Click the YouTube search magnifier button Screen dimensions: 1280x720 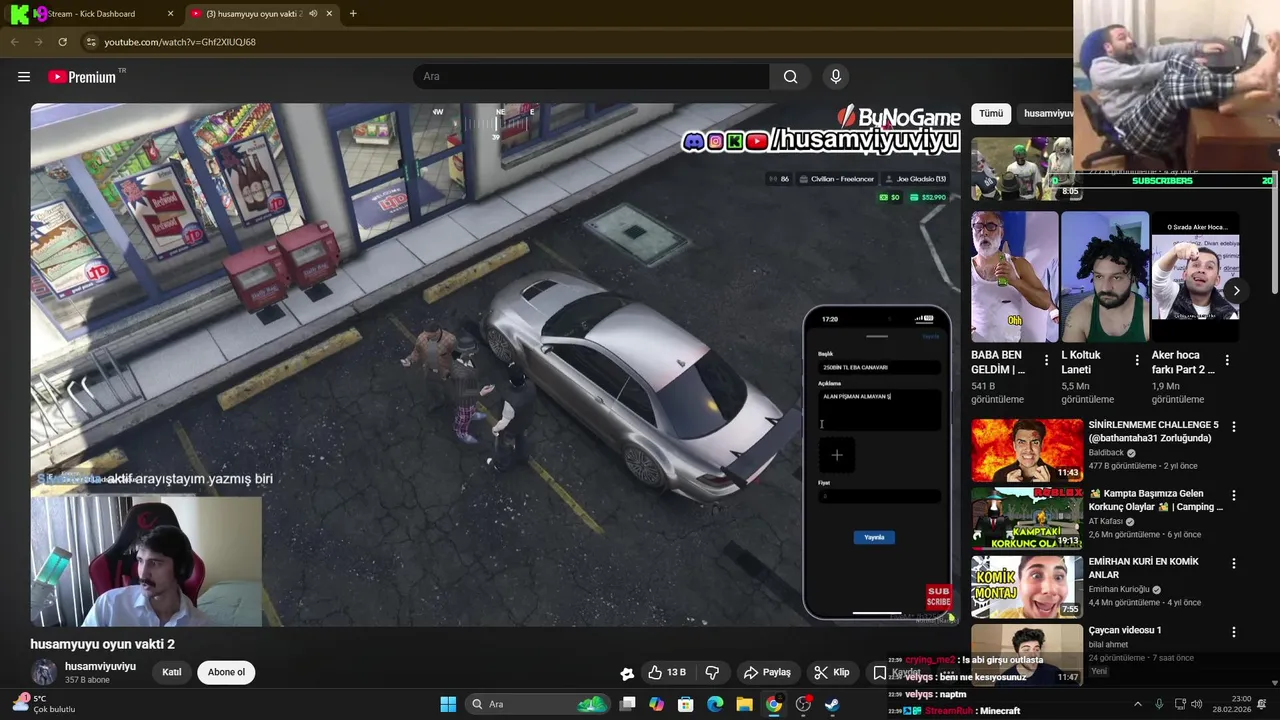[x=791, y=77]
